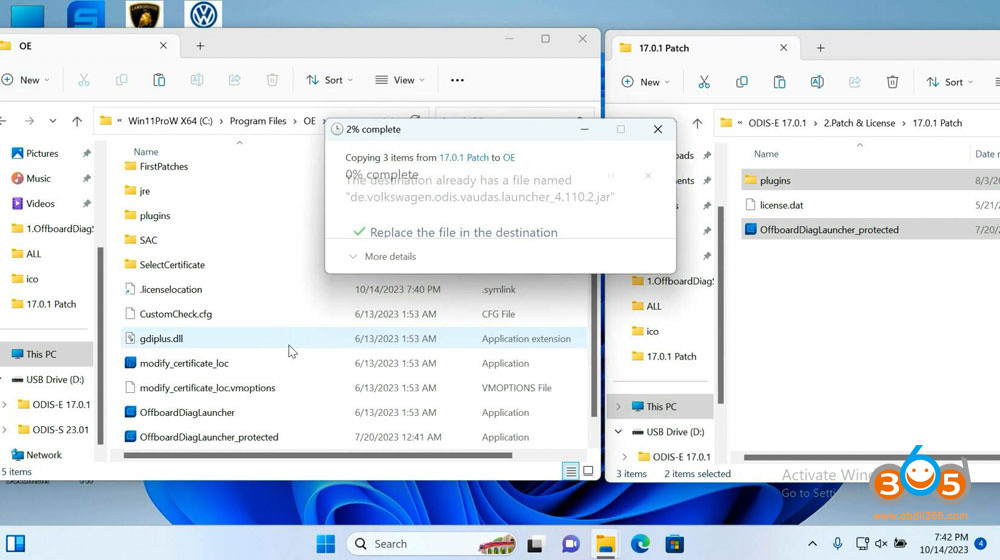Open New dropdown in 17.0.1 Patch window
This screenshot has height=560, width=1000.
(645, 82)
